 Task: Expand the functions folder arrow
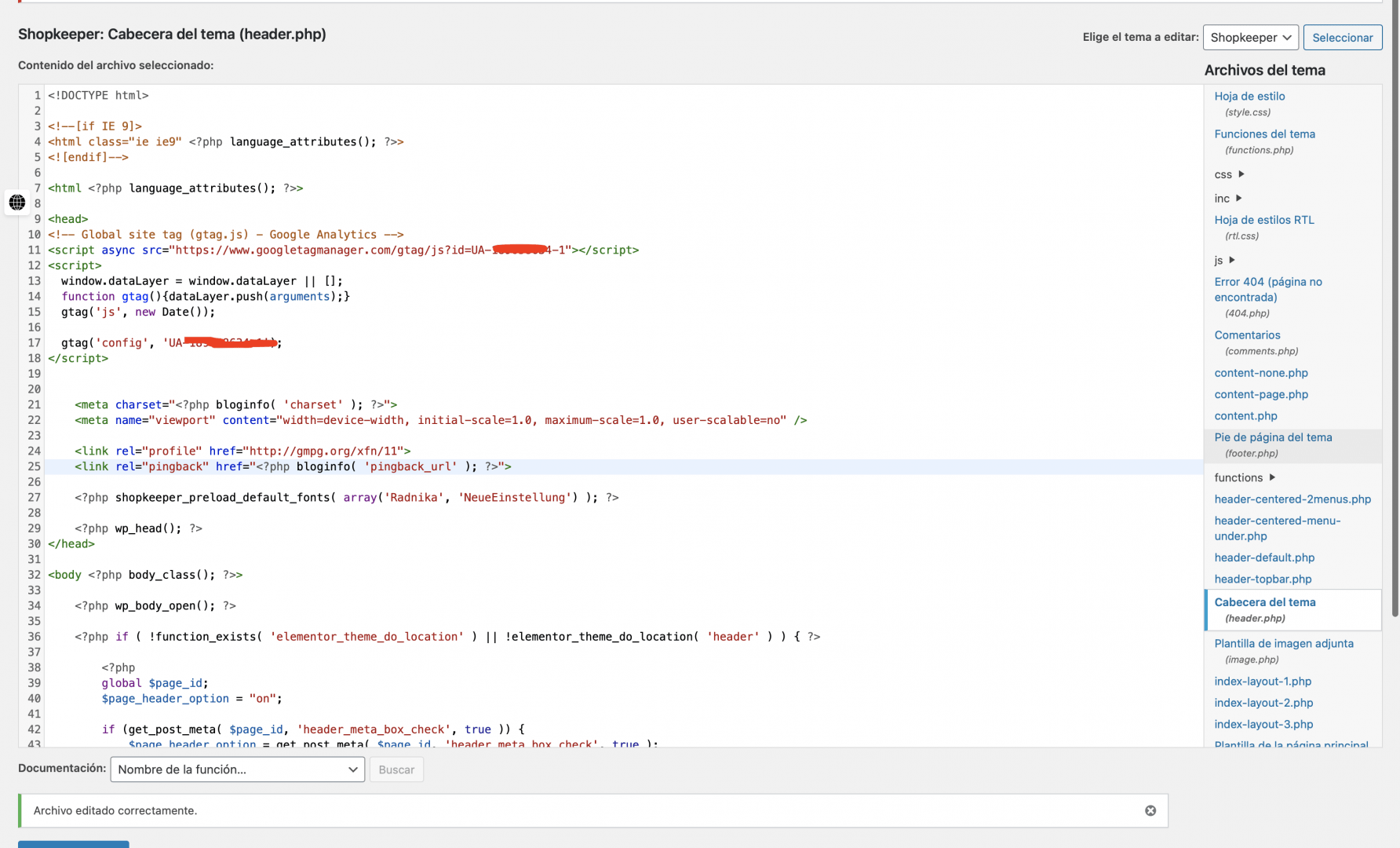(1272, 477)
